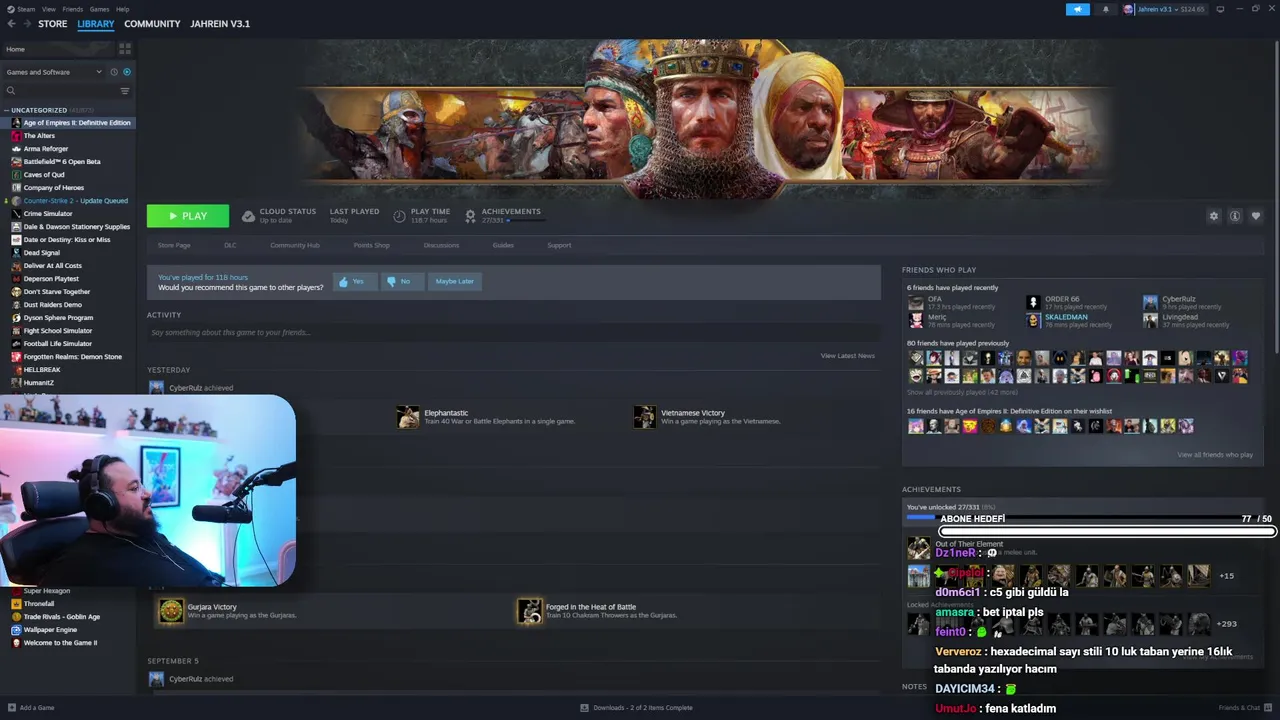Add the game to favorites heart icon
1280x720 pixels.
(1256, 216)
